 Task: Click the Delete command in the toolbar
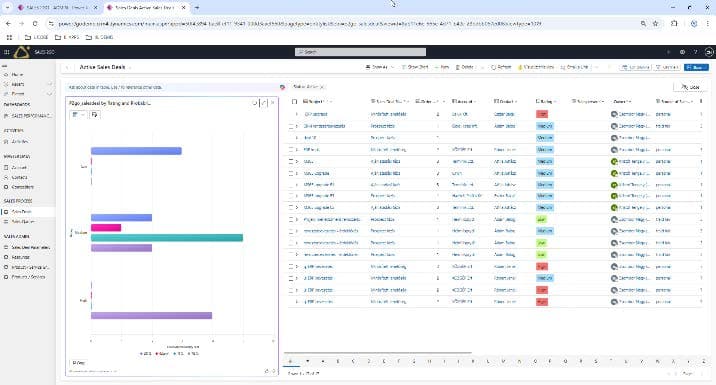pos(464,67)
